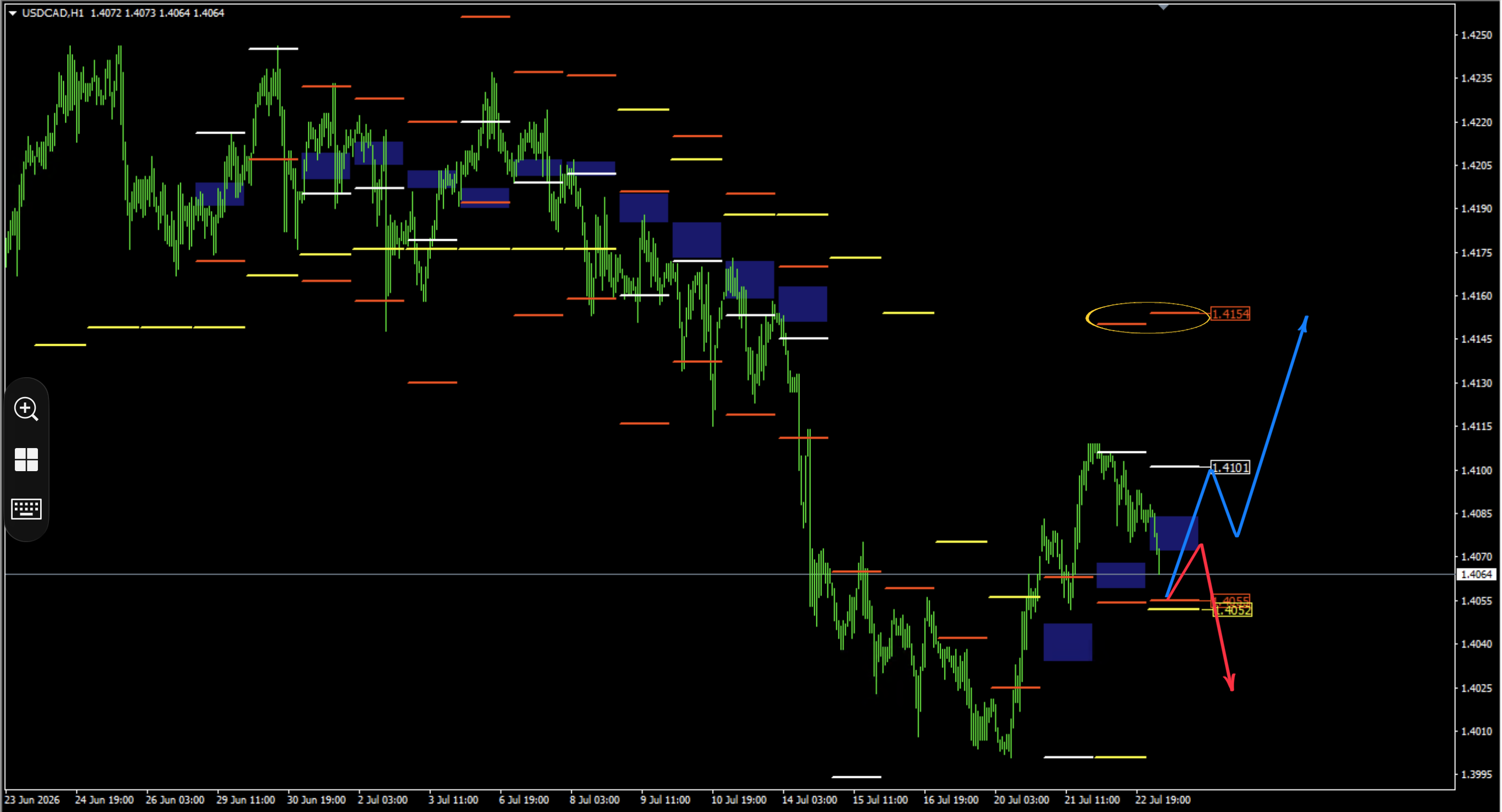Click the 14 Jul 03:00 time axis label
This screenshot has width=1502, height=812.
[x=809, y=800]
